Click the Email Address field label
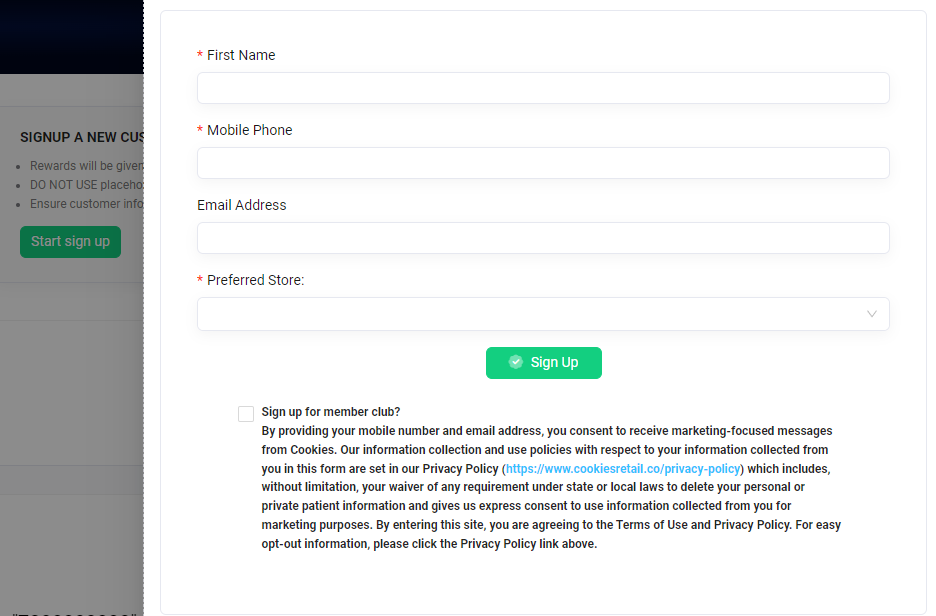 coord(242,205)
